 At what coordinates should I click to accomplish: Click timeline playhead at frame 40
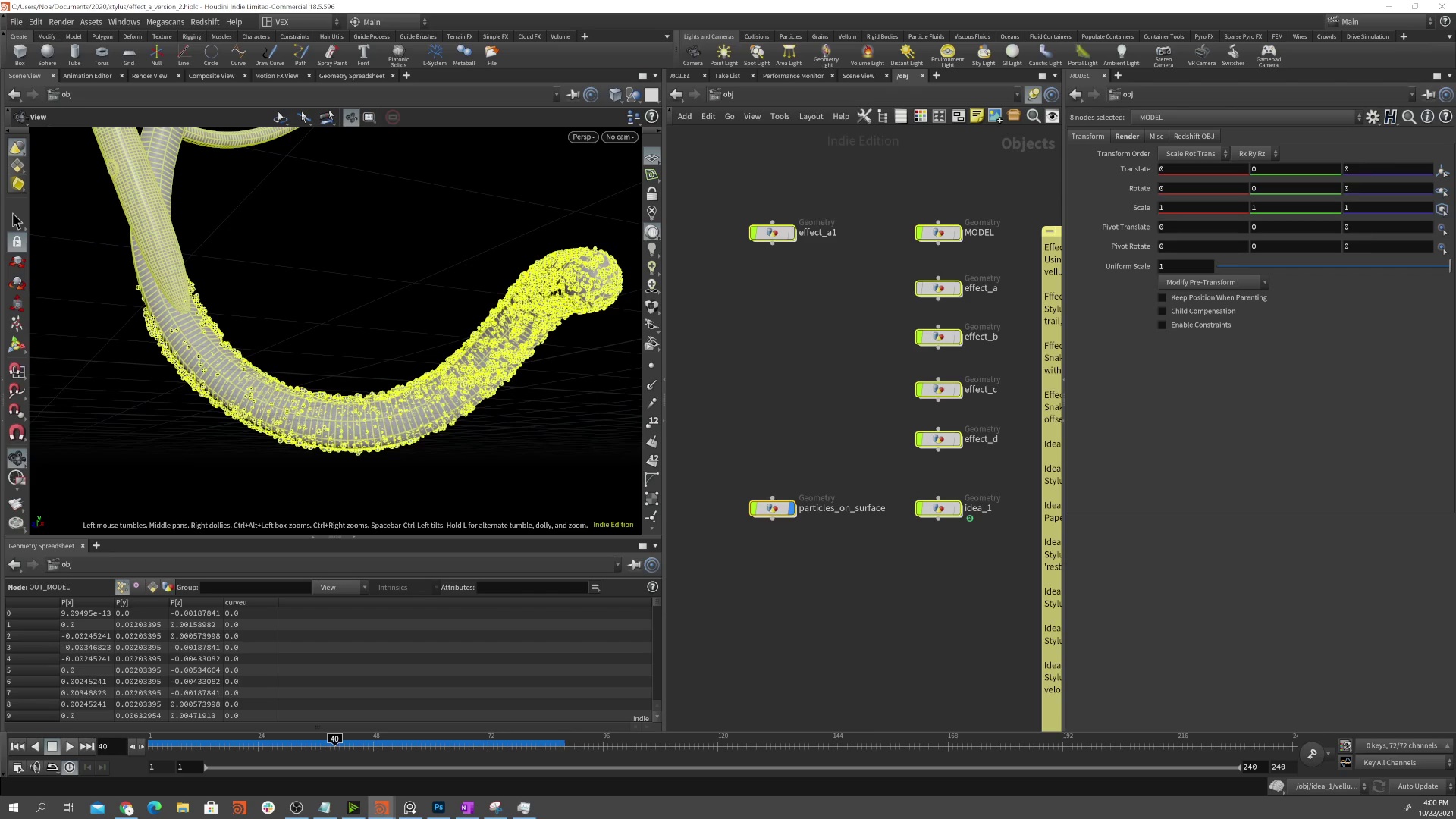coord(334,739)
